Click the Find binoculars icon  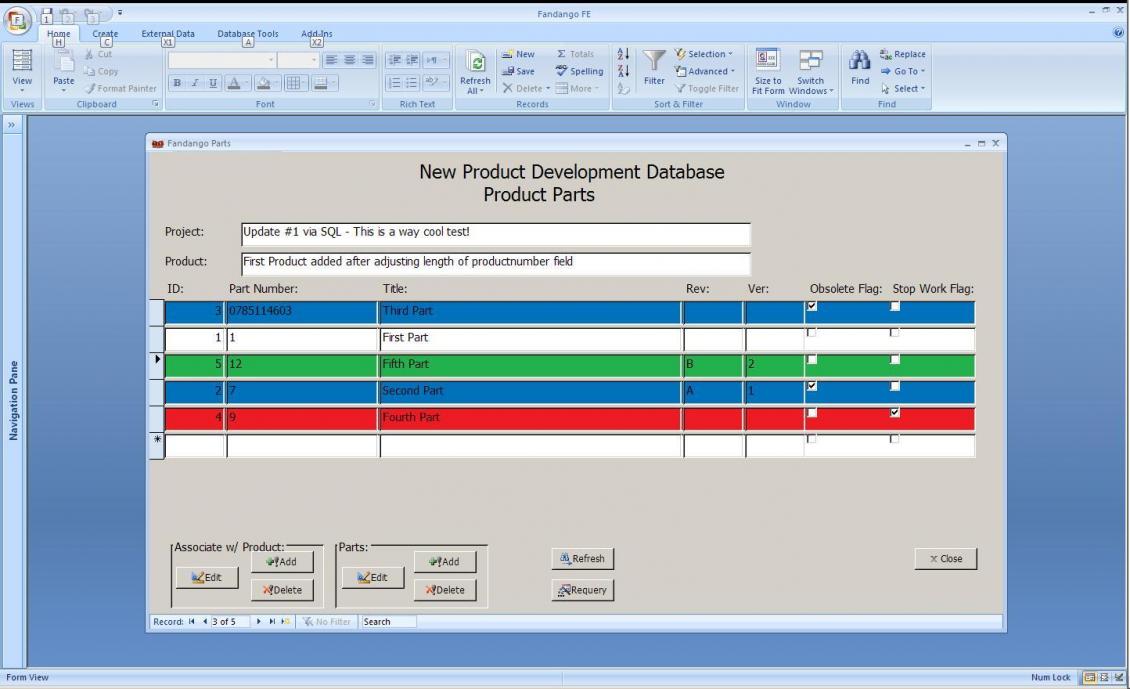point(860,61)
